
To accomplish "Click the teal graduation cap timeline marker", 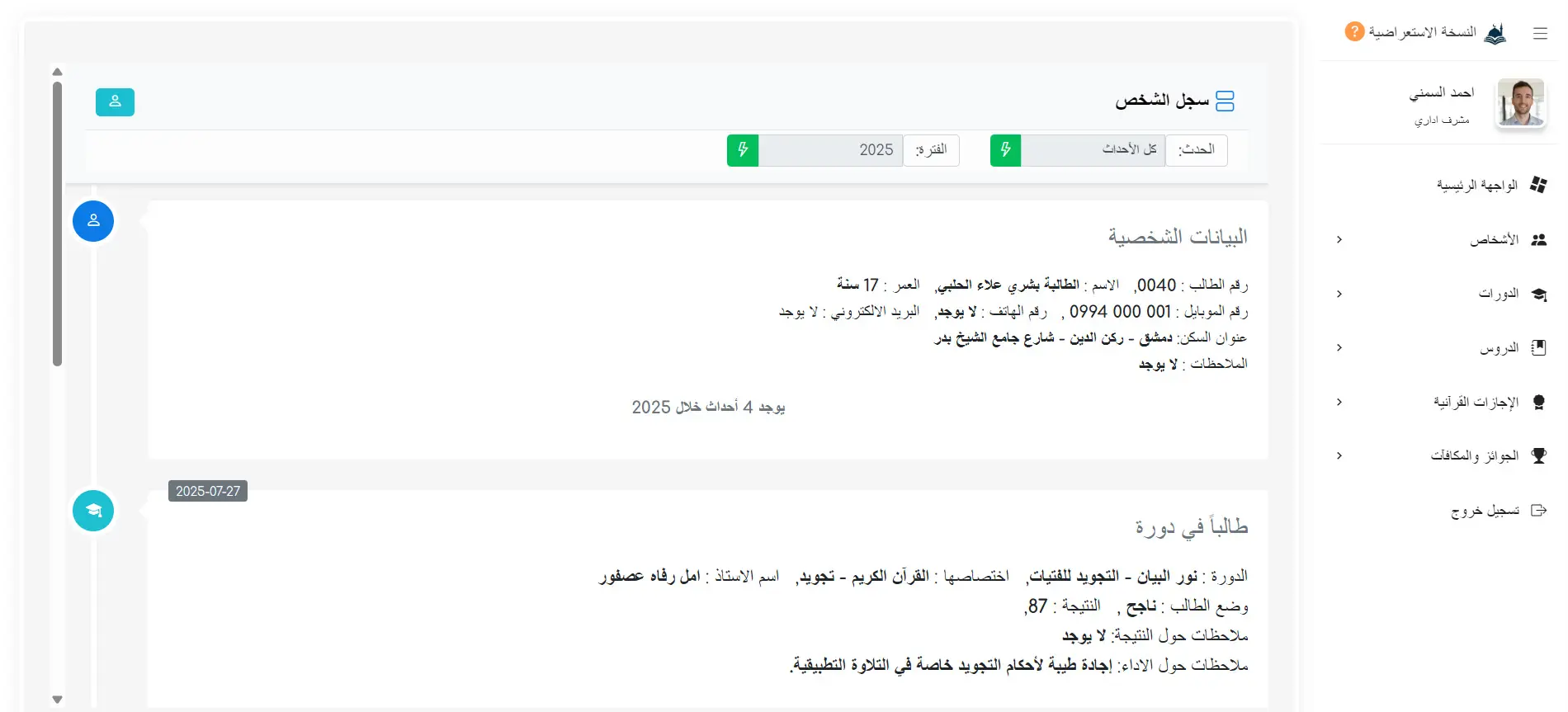I will pos(93,511).
